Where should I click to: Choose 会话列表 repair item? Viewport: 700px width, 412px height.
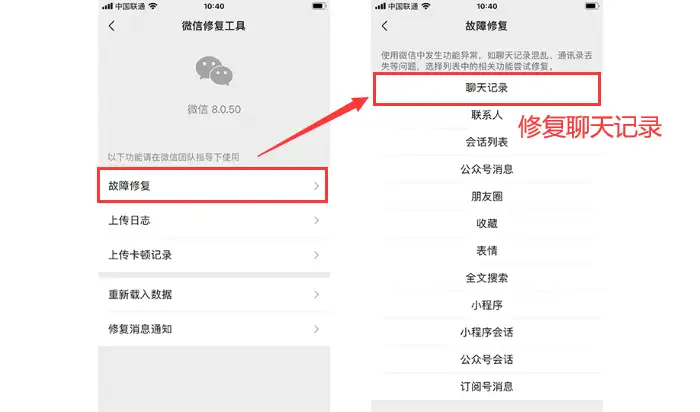click(x=487, y=142)
